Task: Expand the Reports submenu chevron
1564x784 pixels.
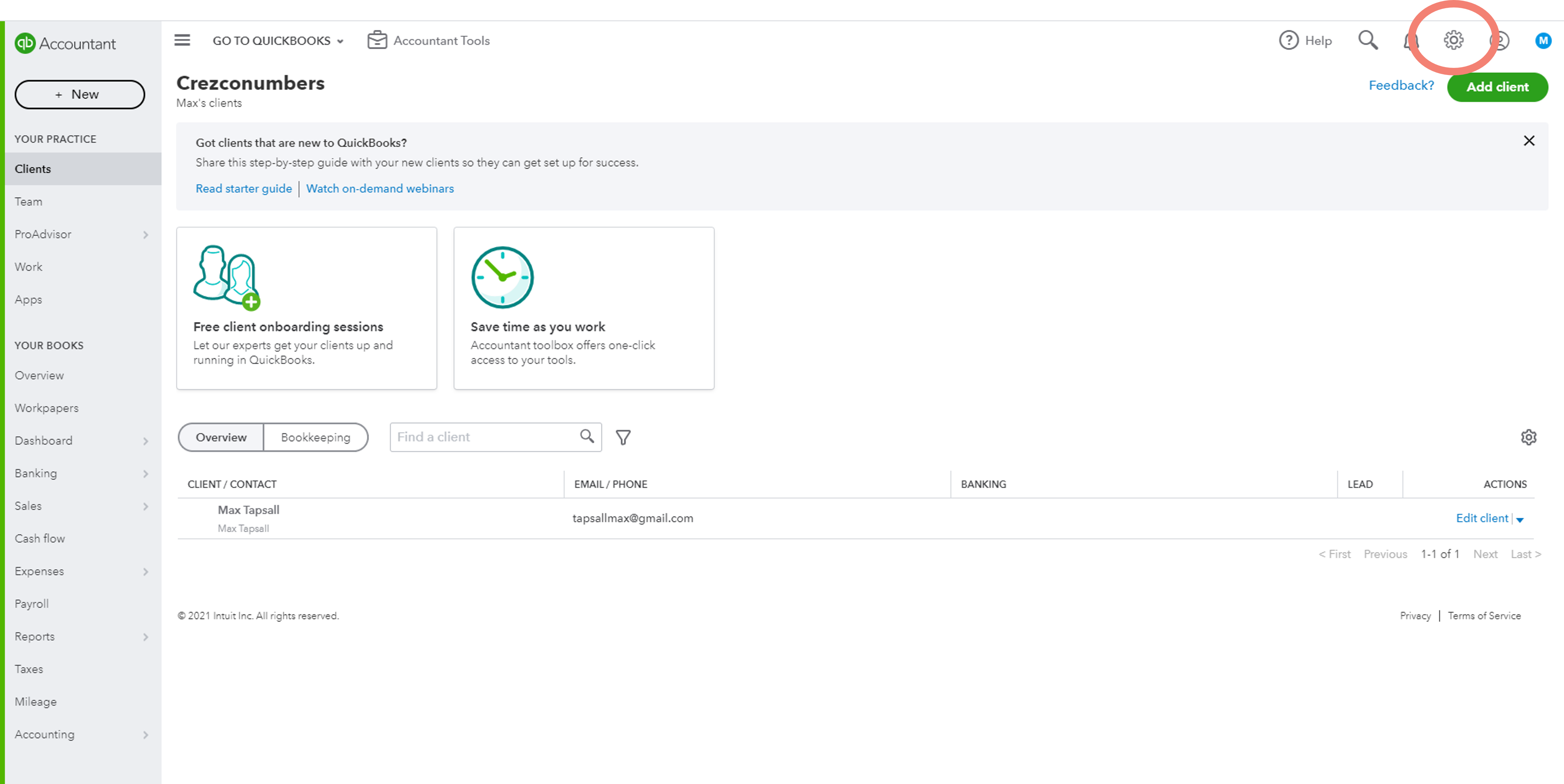Action: [146, 637]
